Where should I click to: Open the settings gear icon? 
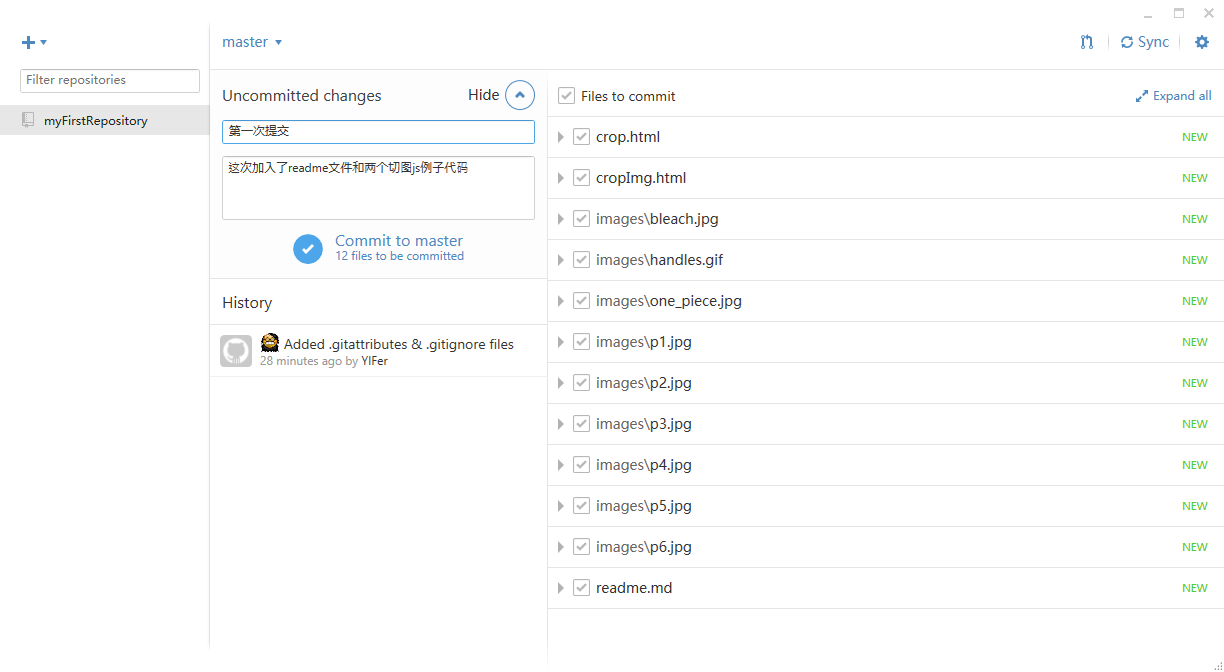point(1202,42)
